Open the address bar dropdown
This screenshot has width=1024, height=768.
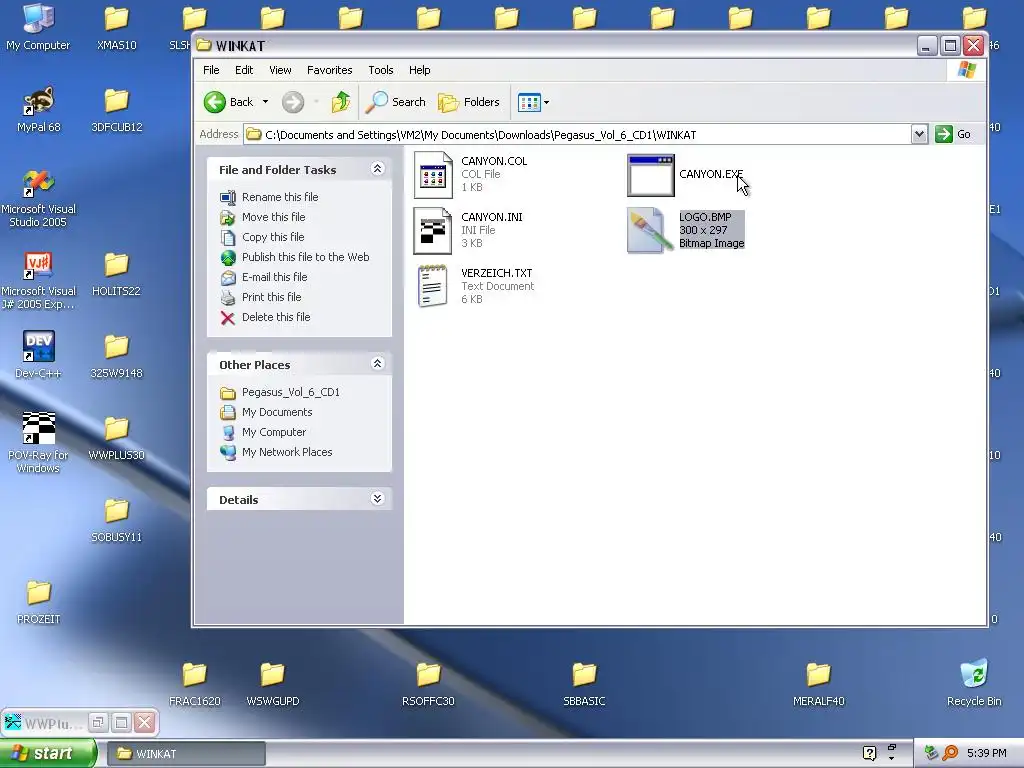tap(919, 135)
